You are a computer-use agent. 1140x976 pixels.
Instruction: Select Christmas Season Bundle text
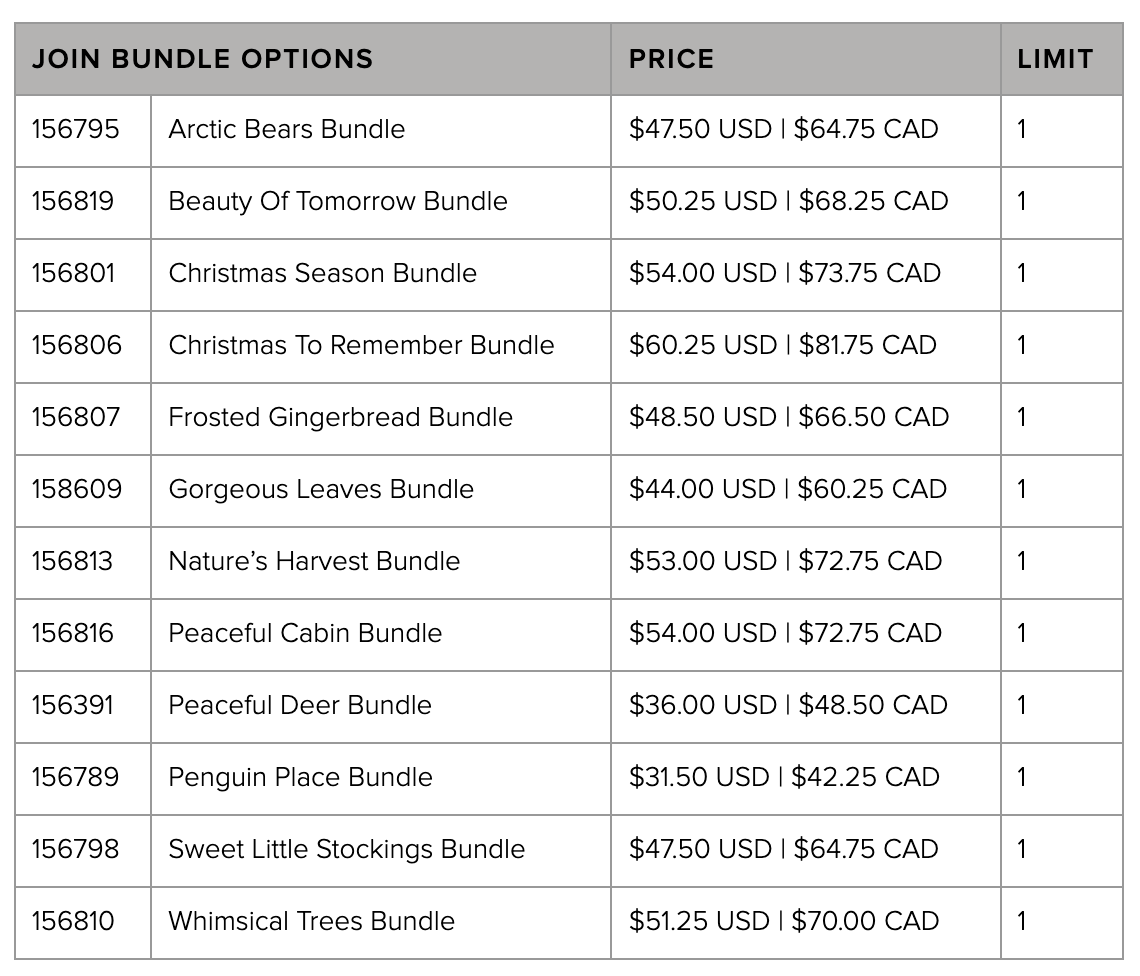322,274
